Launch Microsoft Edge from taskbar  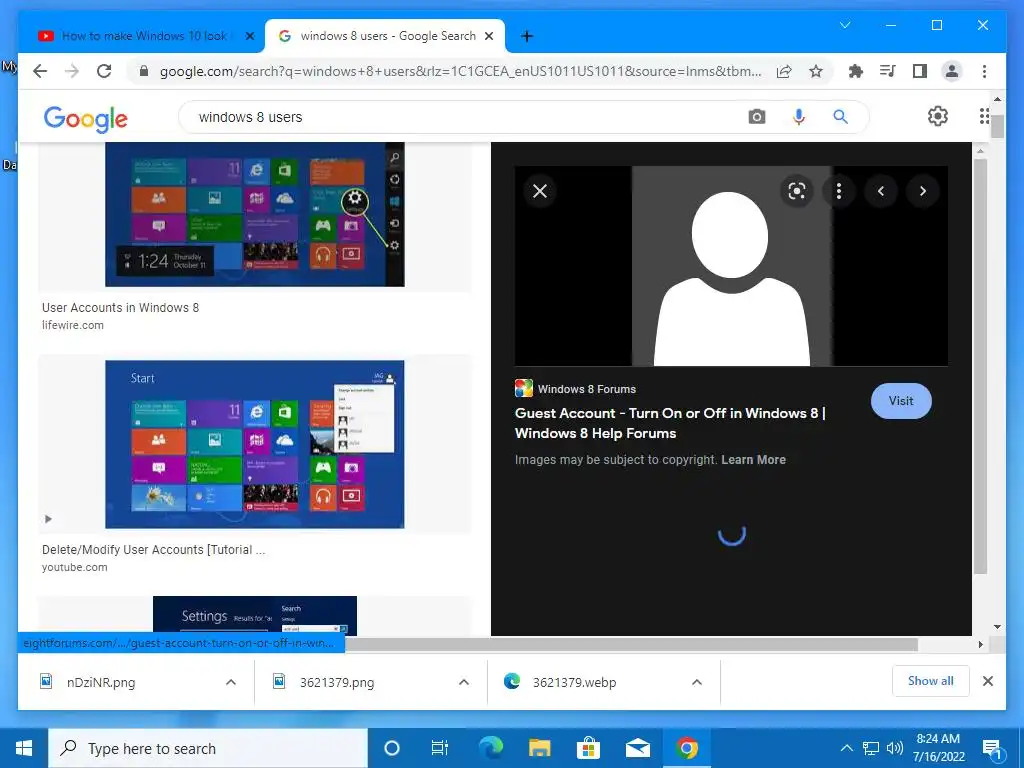[x=490, y=748]
